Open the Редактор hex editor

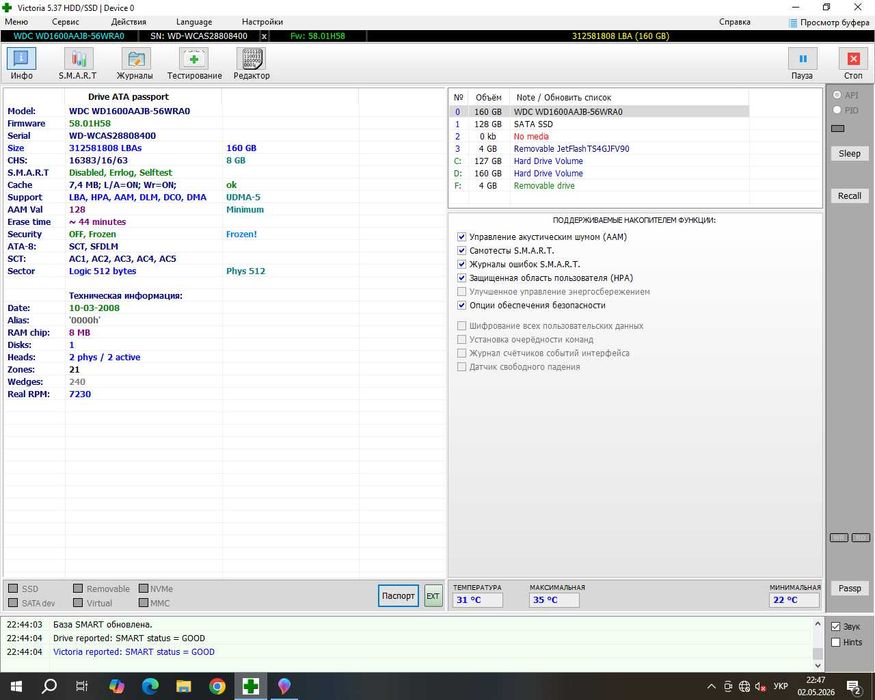tap(251, 64)
